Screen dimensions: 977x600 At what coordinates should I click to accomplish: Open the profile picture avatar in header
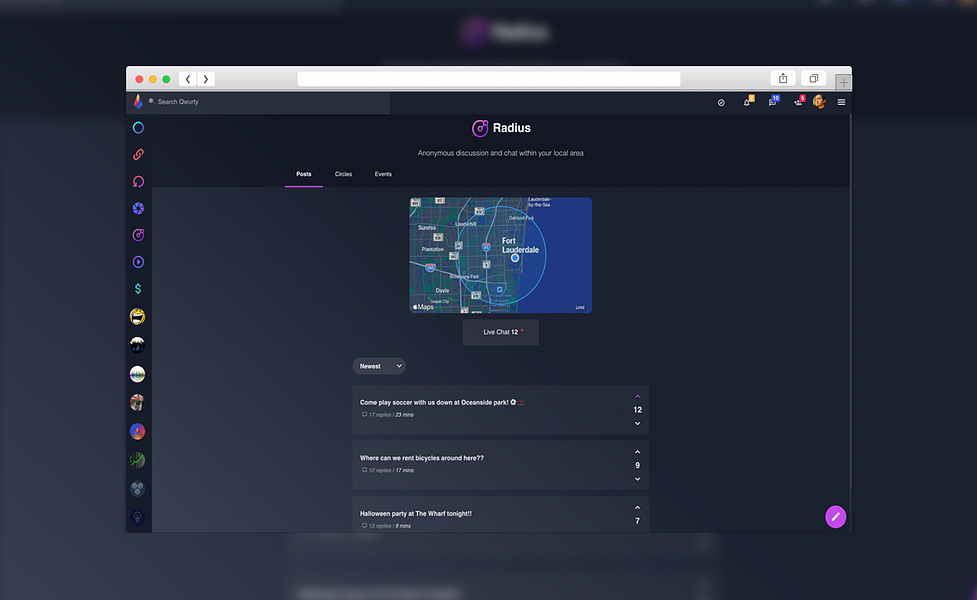(819, 102)
